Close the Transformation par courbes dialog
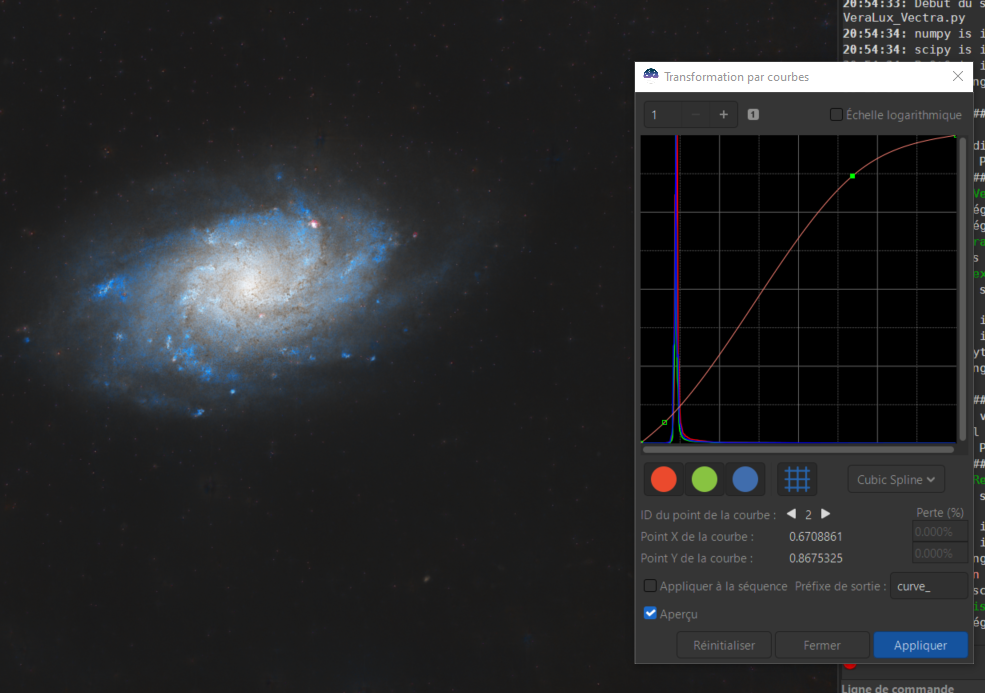 coord(957,76)
